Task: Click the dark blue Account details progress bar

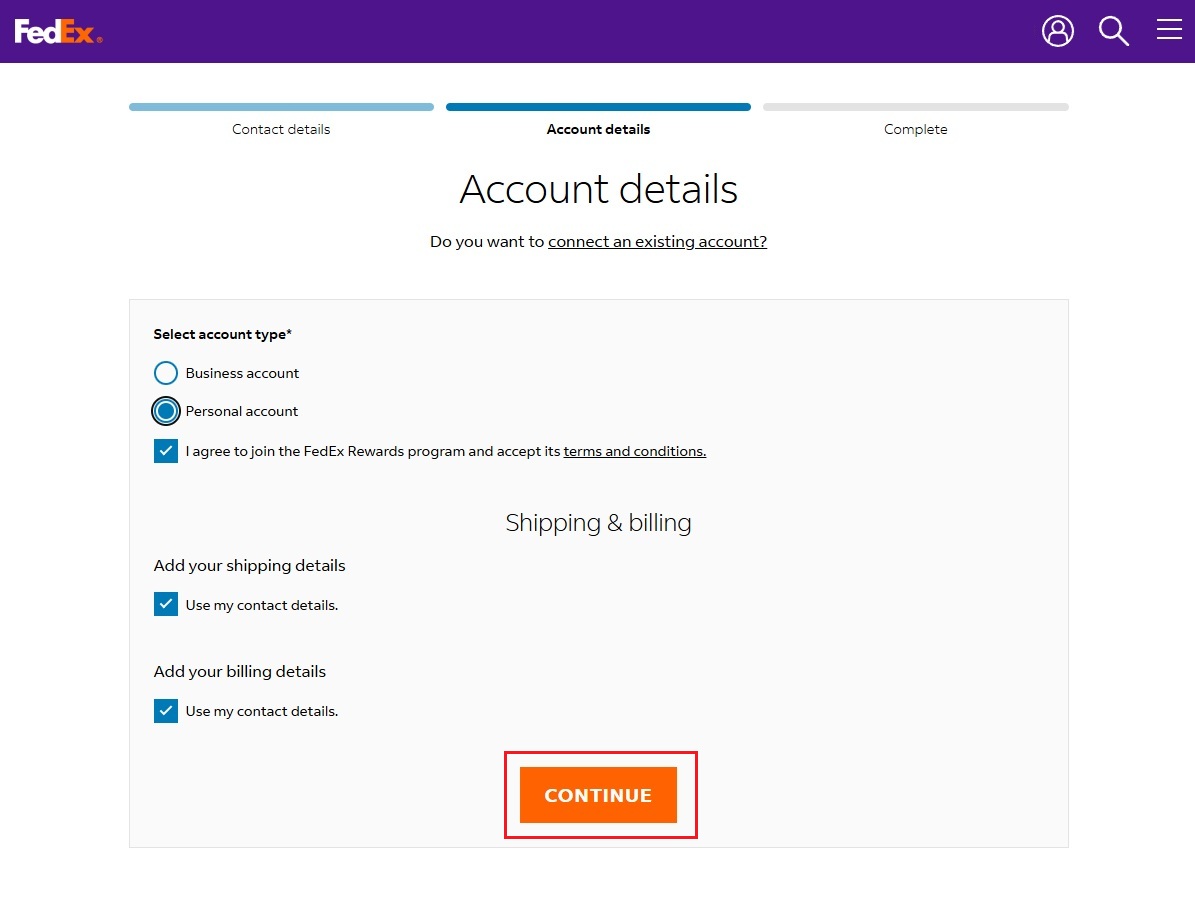Action: click(598, 107)
